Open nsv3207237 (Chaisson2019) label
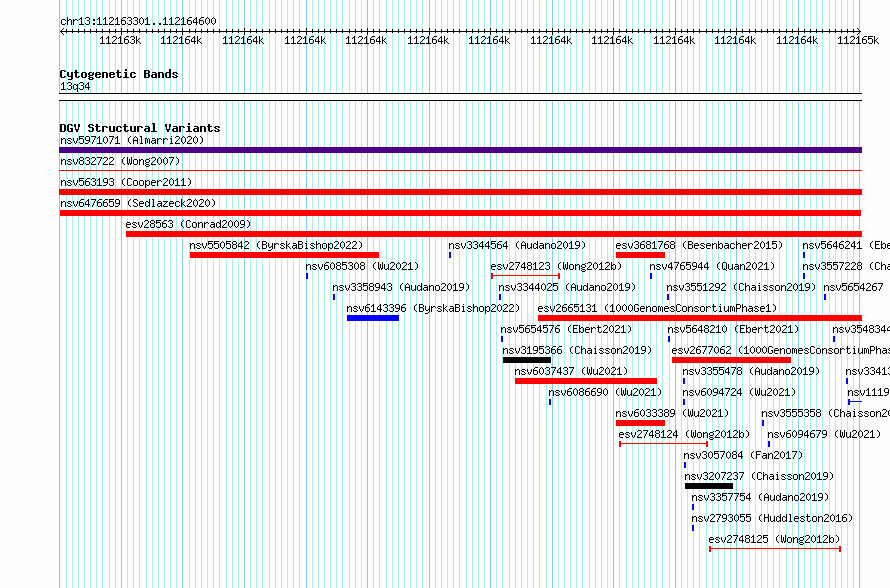This screenshot has width=890, height=588. 759,476
